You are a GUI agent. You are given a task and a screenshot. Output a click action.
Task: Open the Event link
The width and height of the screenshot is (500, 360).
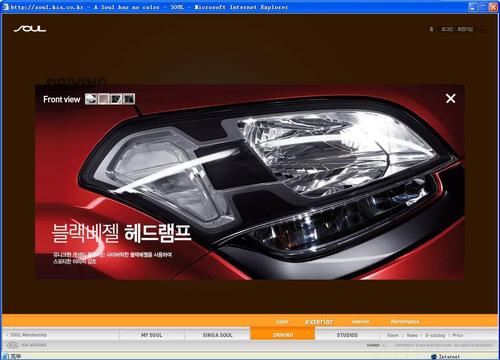point(393,335)
